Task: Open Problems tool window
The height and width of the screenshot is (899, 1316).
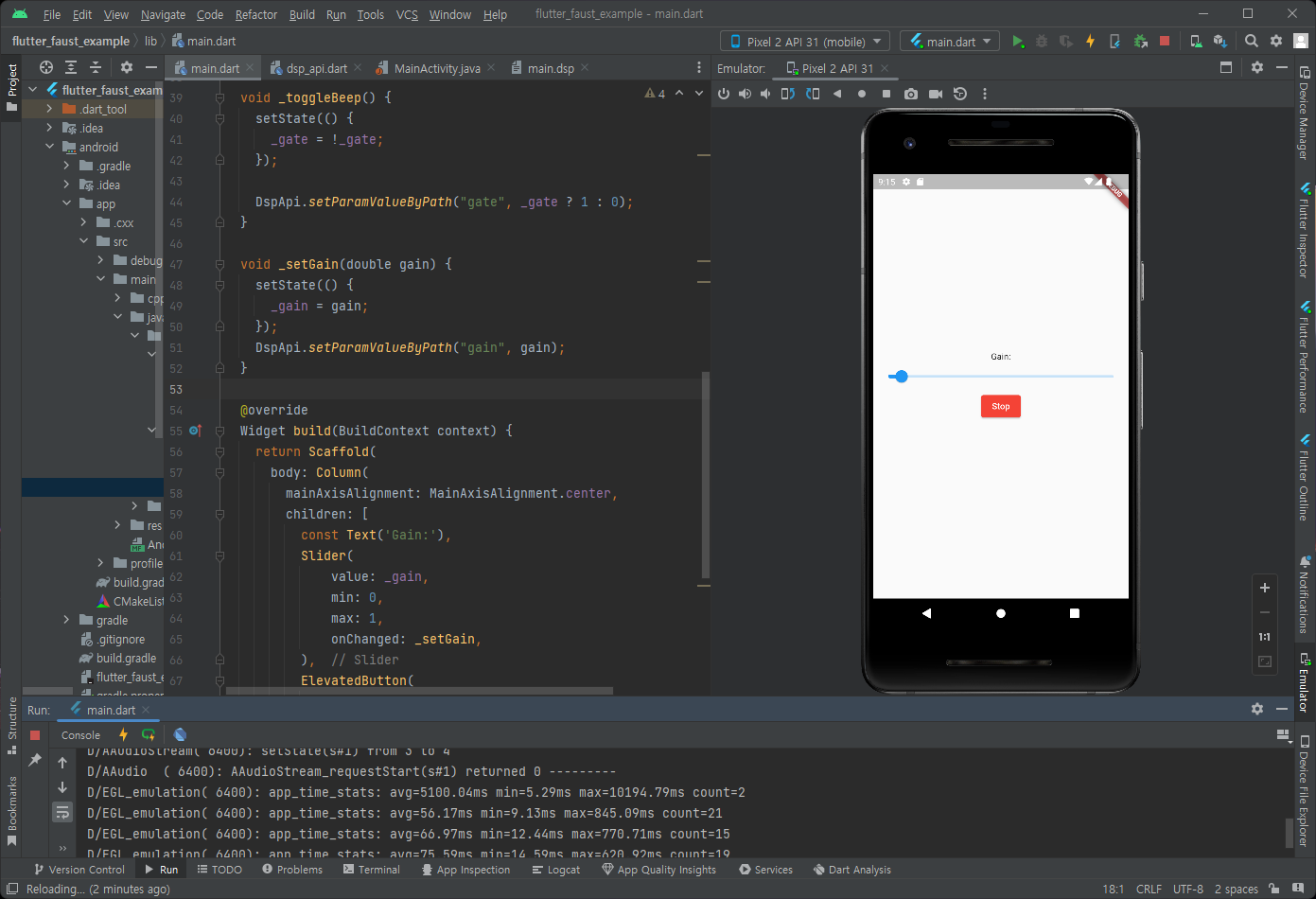Action: [292, 870]
